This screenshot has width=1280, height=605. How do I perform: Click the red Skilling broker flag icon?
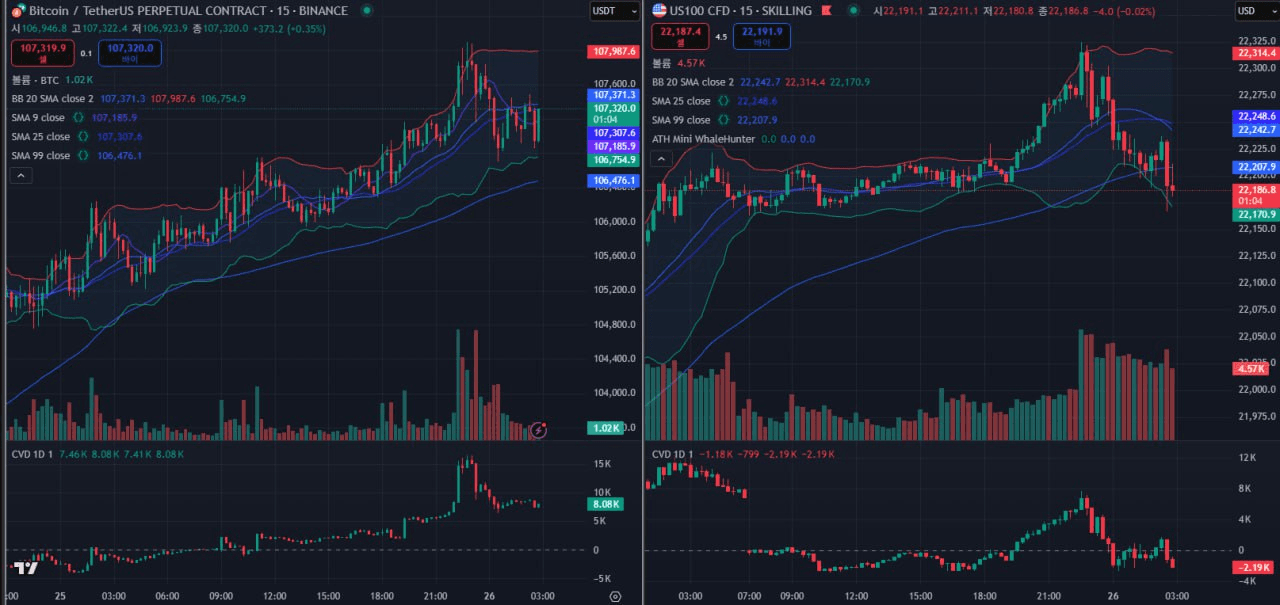pos(827,11)
